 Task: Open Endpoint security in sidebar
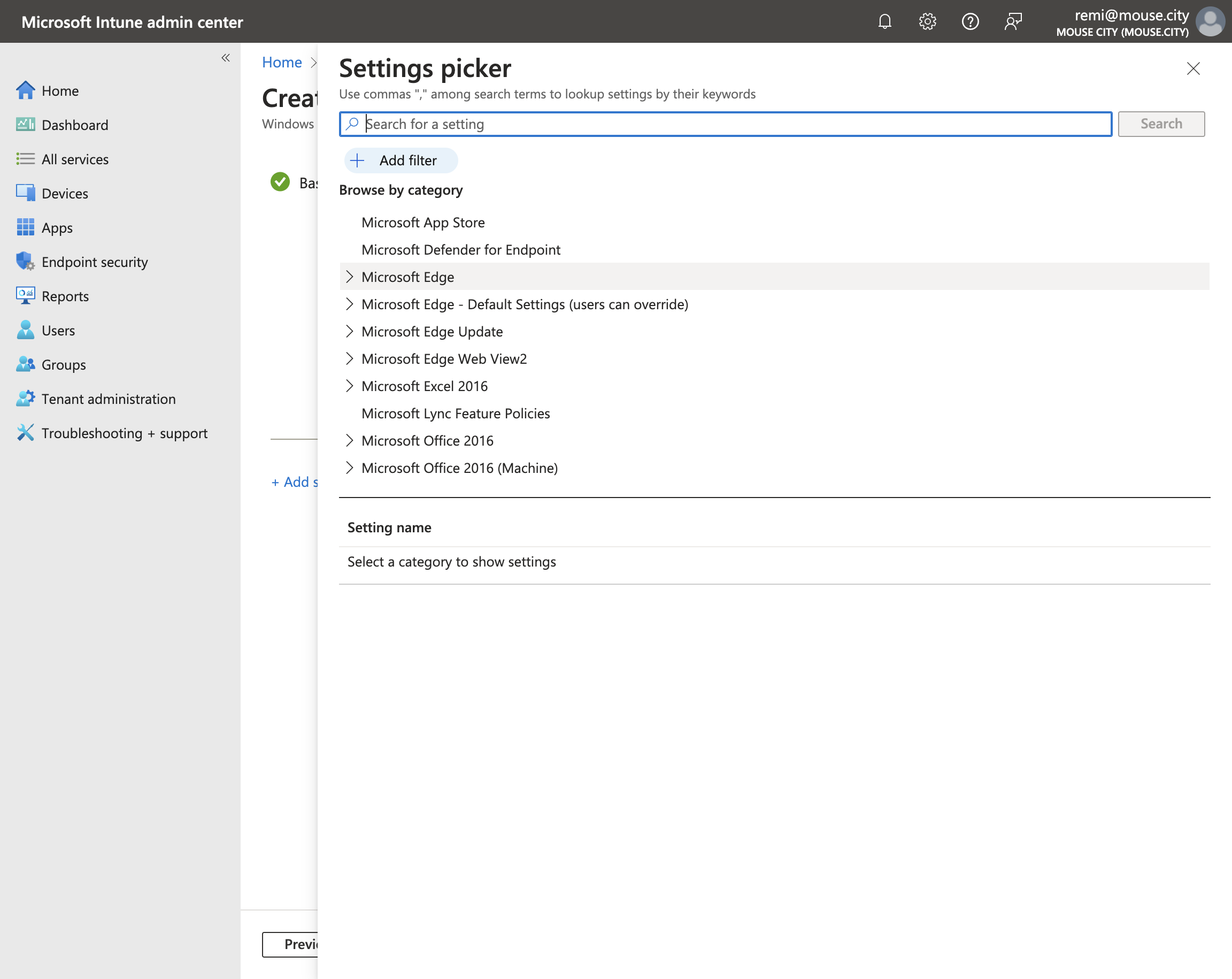[x=95, y=262]
